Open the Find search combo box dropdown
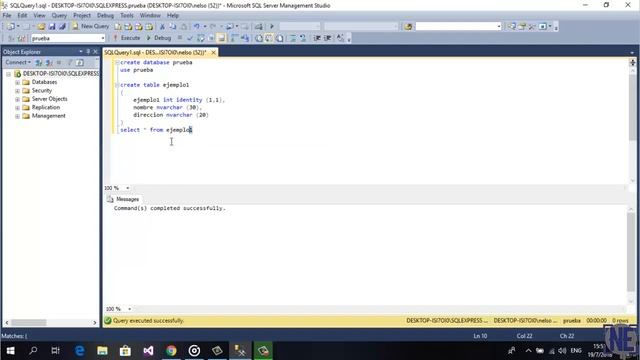 point(499,27)
